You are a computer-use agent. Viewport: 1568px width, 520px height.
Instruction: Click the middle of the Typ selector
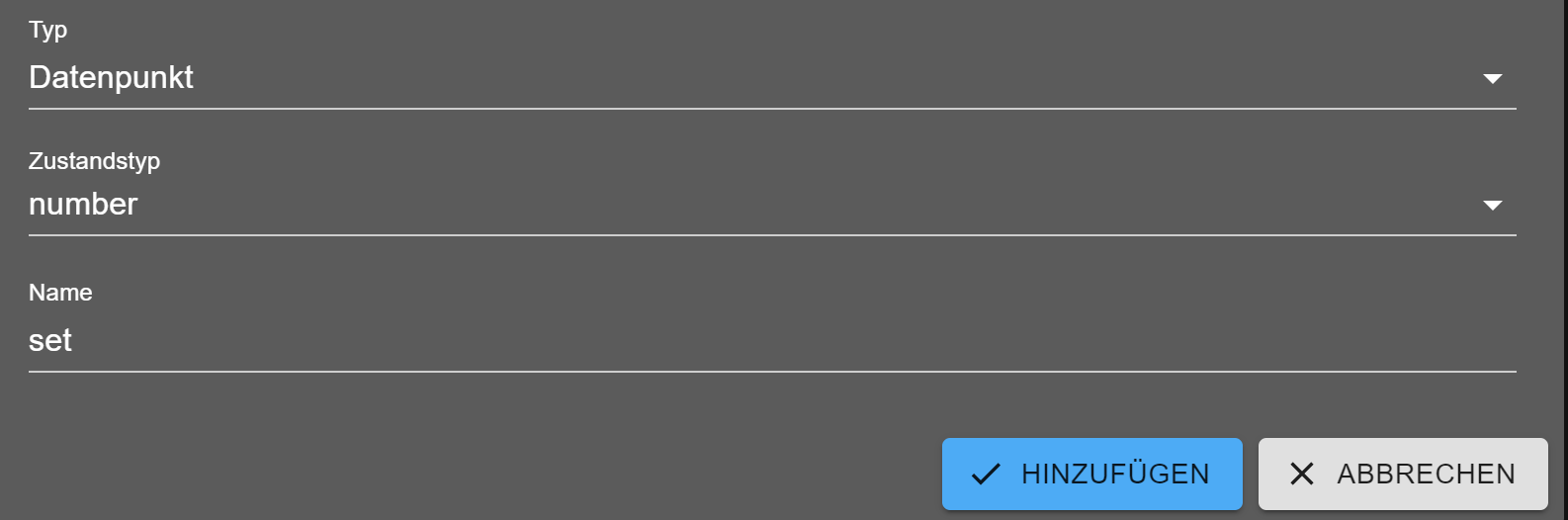pos(771,77)
